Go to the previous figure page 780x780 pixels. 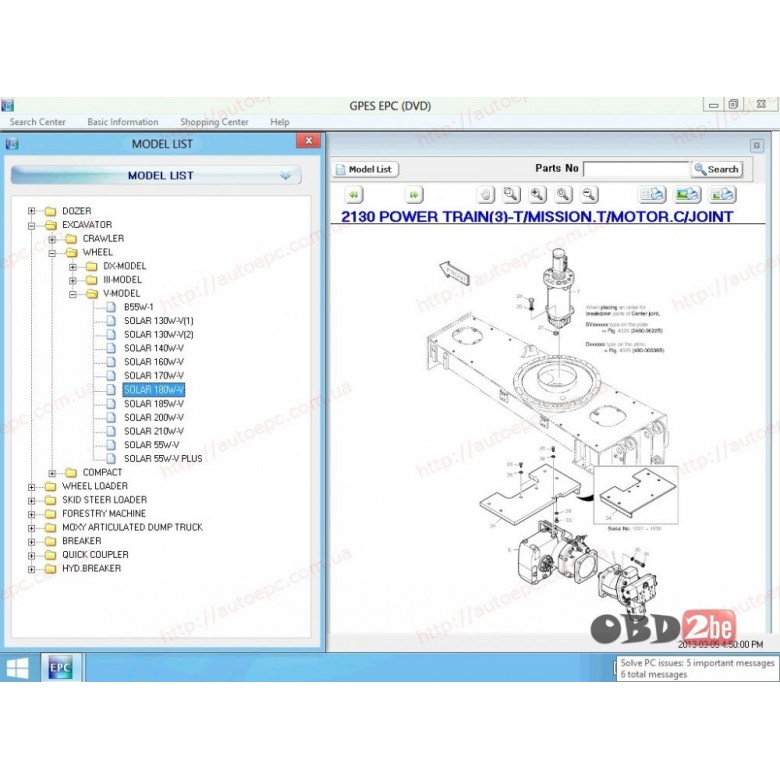click(x=354, y=195)
